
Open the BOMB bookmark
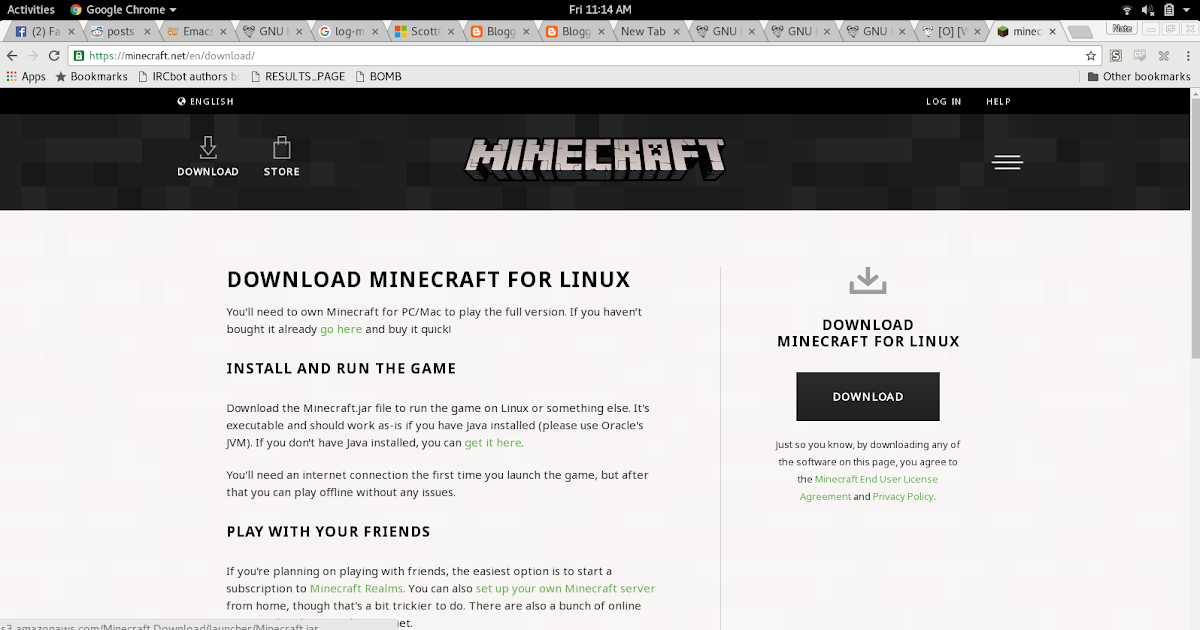click(378, 76)
